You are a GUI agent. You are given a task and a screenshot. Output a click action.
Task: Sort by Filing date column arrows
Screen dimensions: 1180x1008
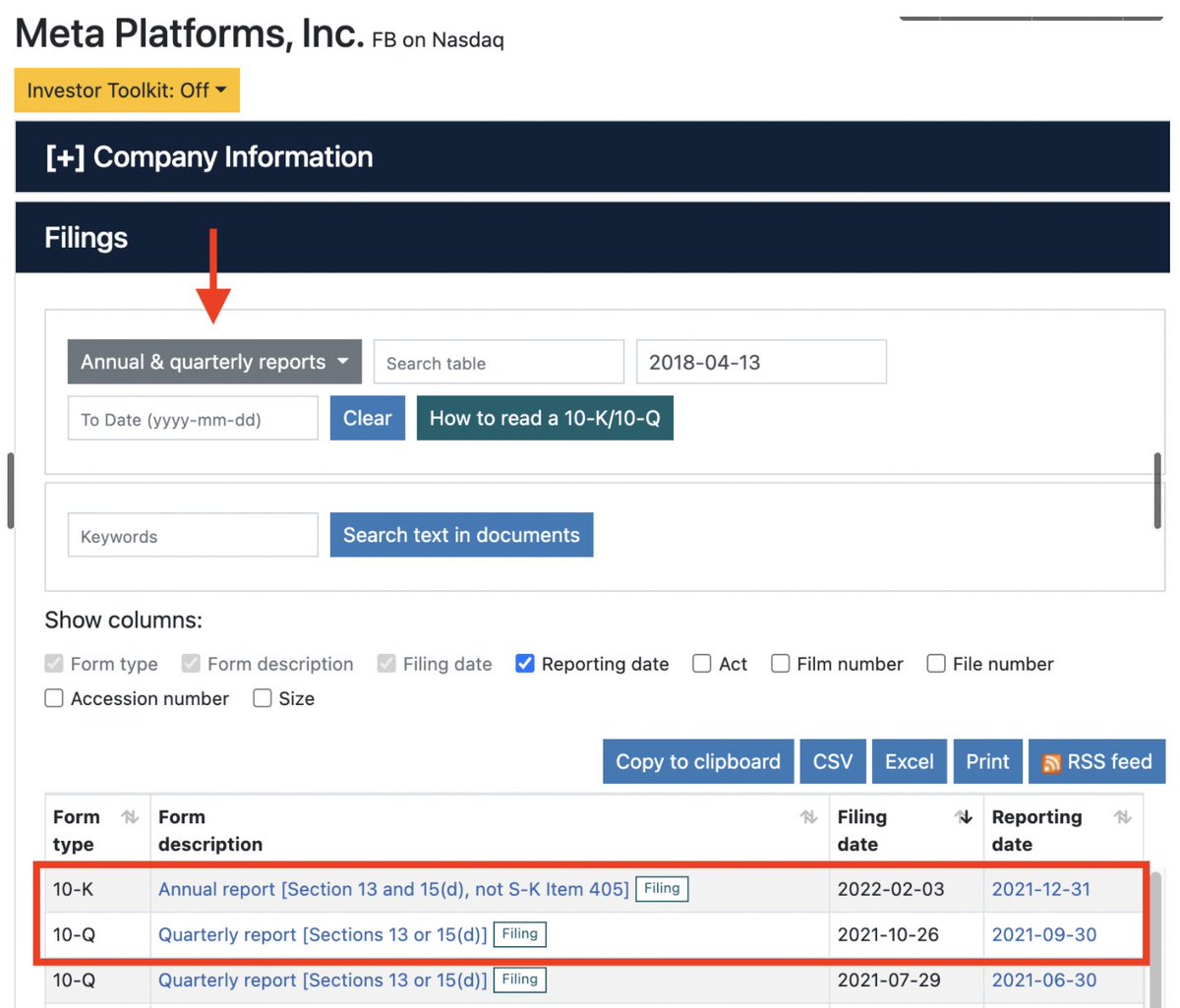click(x=964, y=817)
